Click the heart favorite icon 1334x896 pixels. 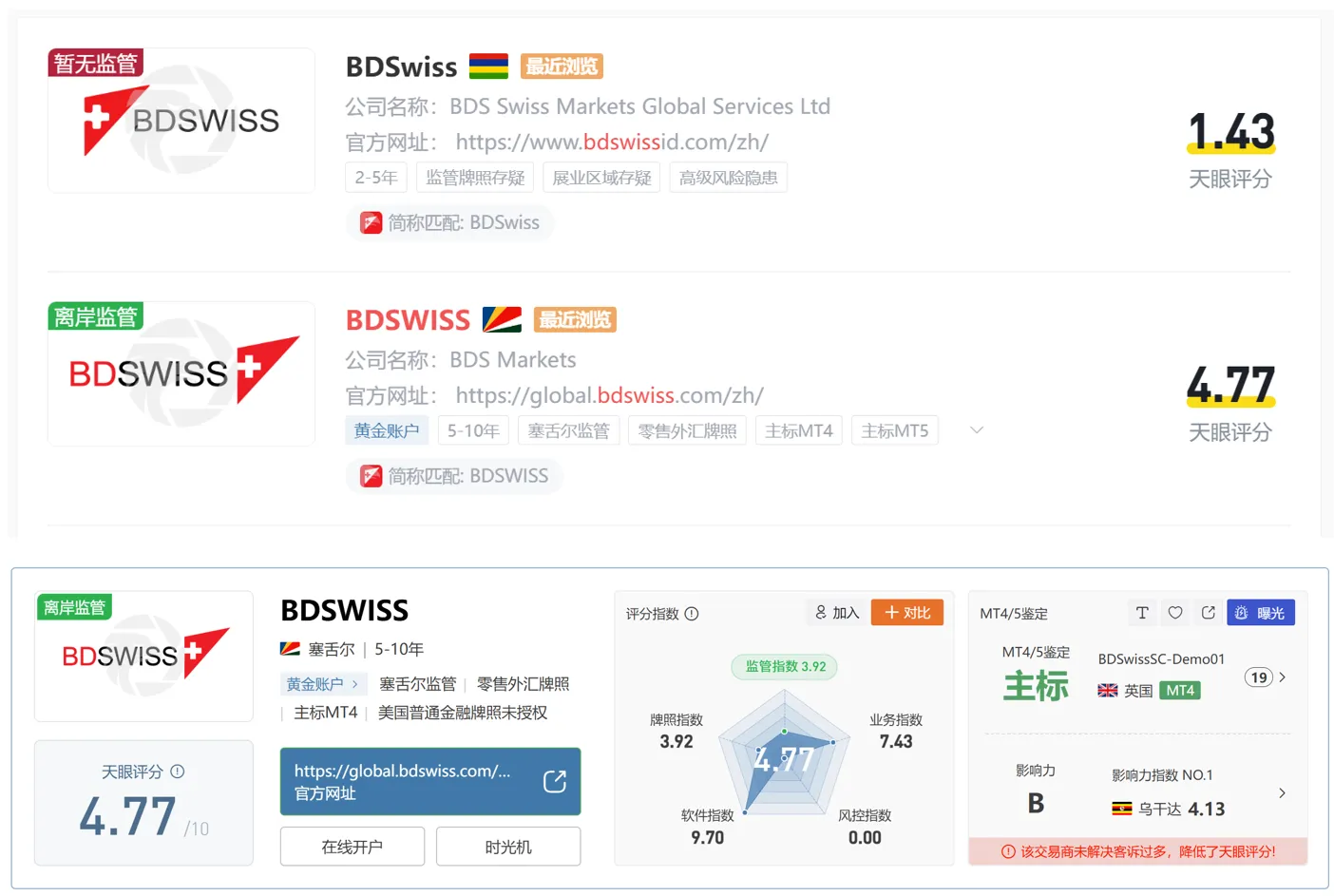pos(1175,613)
